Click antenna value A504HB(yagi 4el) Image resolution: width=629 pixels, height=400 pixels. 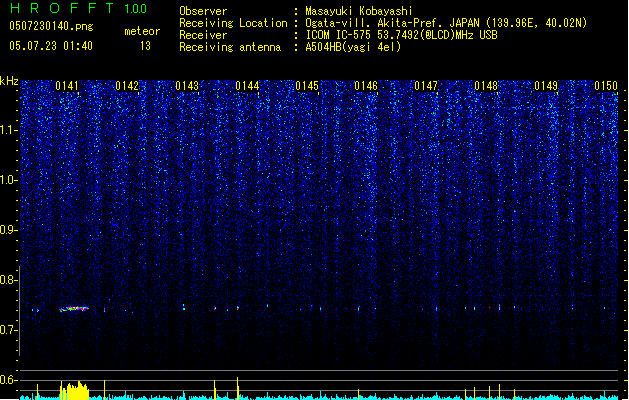pos(353,47)
